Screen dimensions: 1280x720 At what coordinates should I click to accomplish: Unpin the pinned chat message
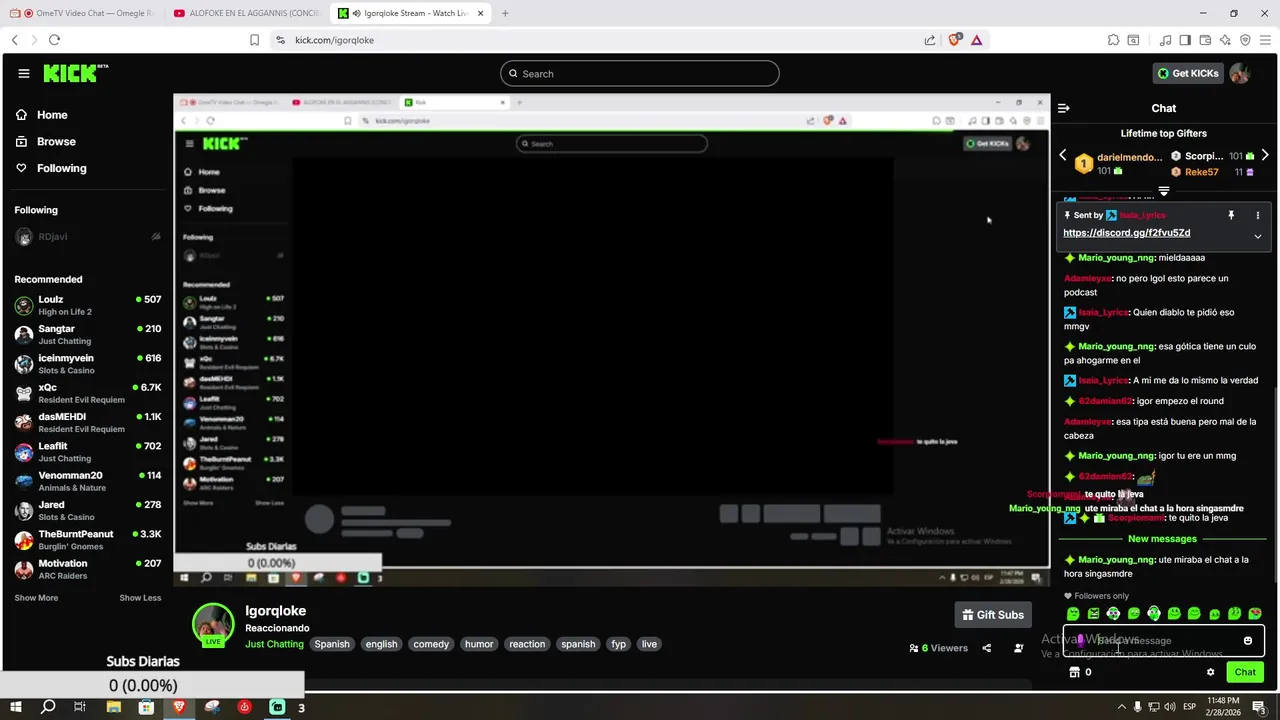click(1231, 215)
